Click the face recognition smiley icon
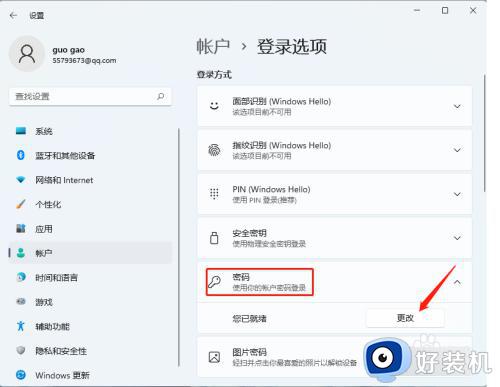500x387 pixels. [x=214, y=106]
